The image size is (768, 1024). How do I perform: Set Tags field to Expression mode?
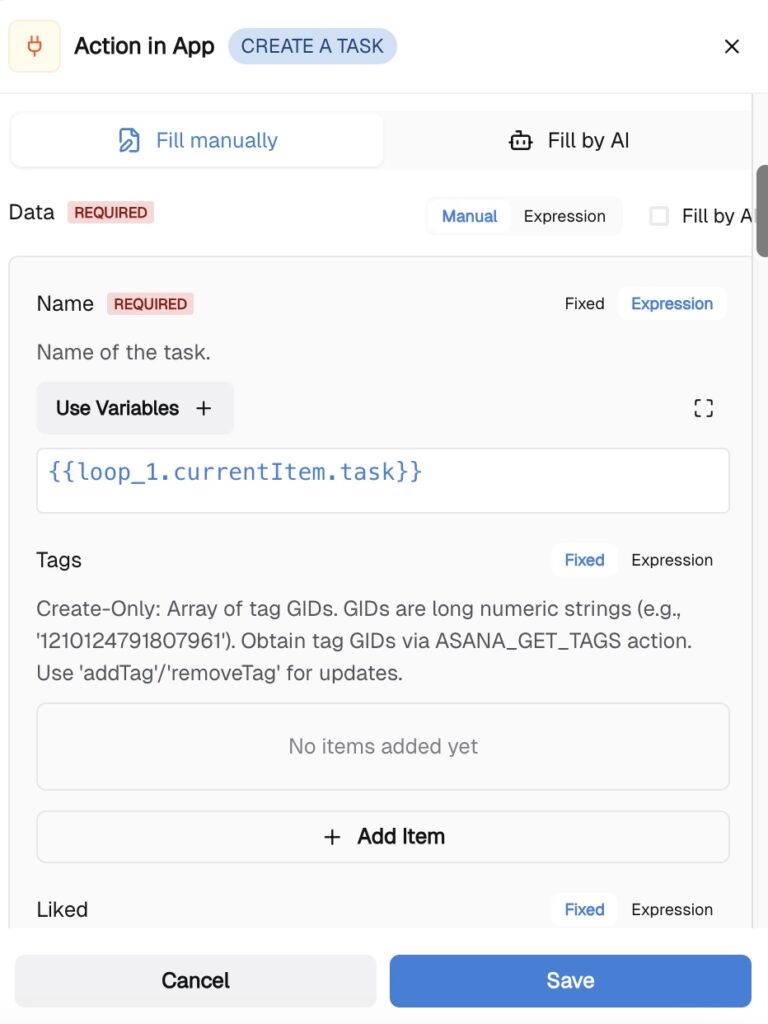click(672, 560)
